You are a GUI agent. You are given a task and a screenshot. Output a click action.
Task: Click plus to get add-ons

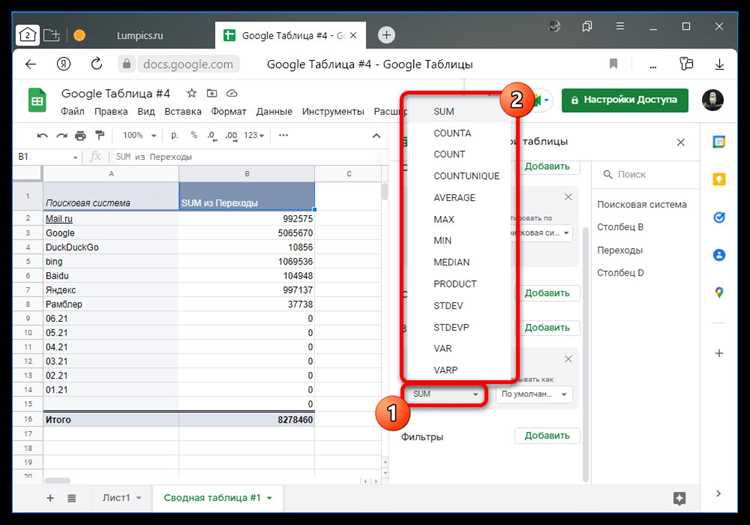719,353
